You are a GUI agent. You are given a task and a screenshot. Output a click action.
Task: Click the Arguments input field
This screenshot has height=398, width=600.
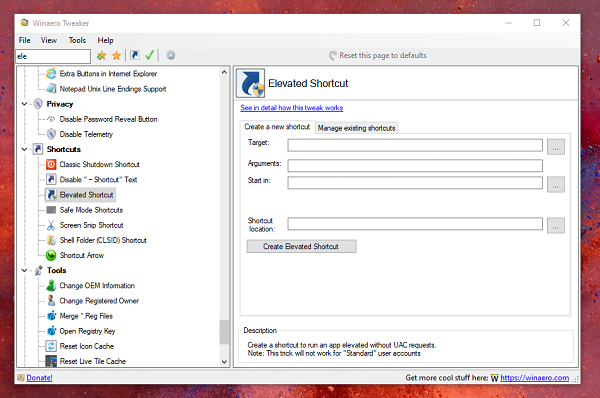415,165
